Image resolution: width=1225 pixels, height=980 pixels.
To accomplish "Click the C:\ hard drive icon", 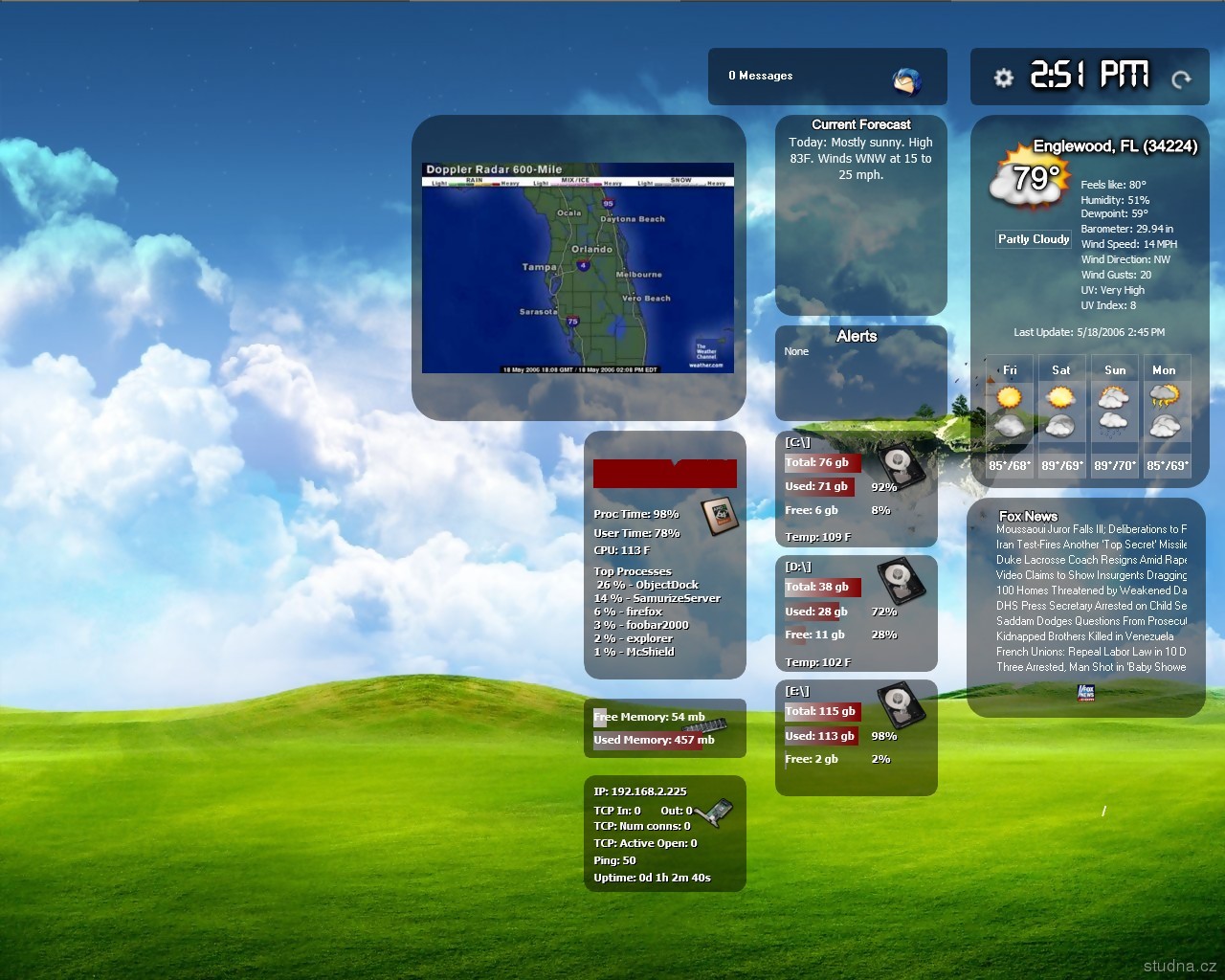I will (x=900, y=466).
